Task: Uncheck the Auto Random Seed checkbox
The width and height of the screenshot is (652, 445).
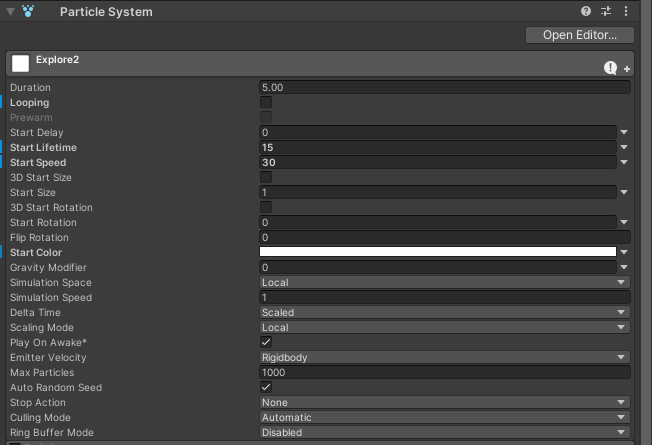Action: click(x=266, y=387)
